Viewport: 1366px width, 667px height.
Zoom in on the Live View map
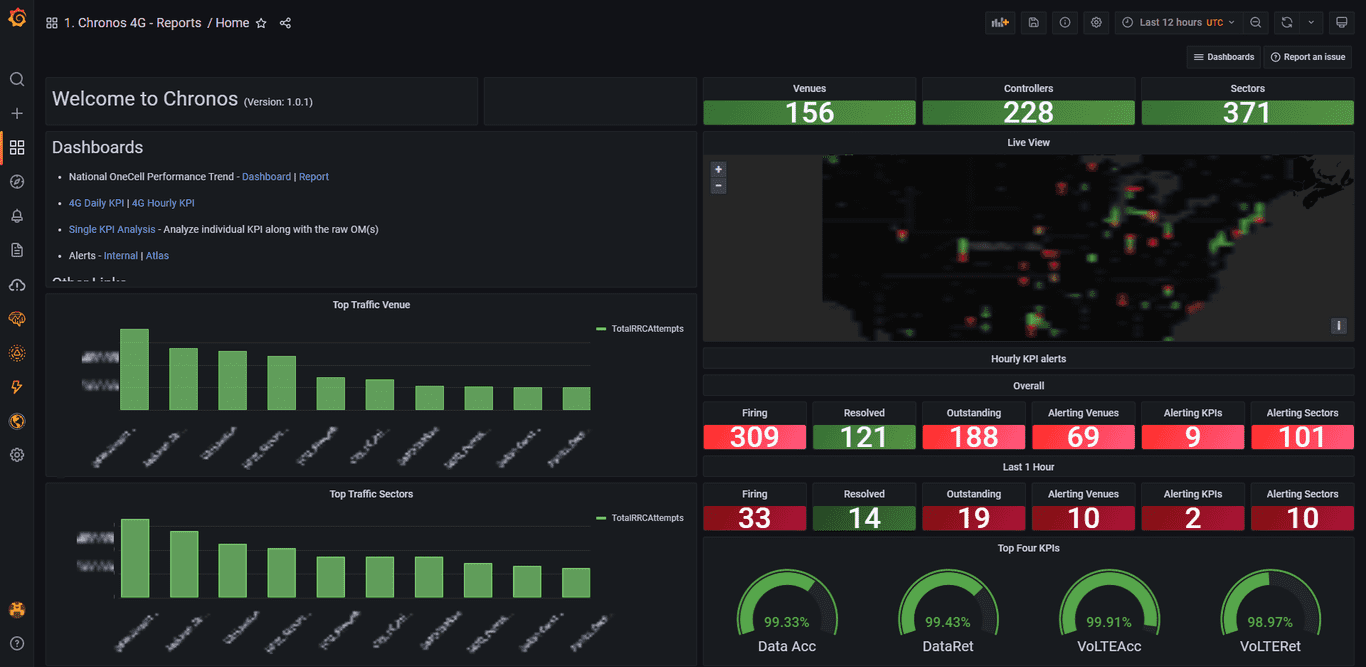(x=718, y=170)
